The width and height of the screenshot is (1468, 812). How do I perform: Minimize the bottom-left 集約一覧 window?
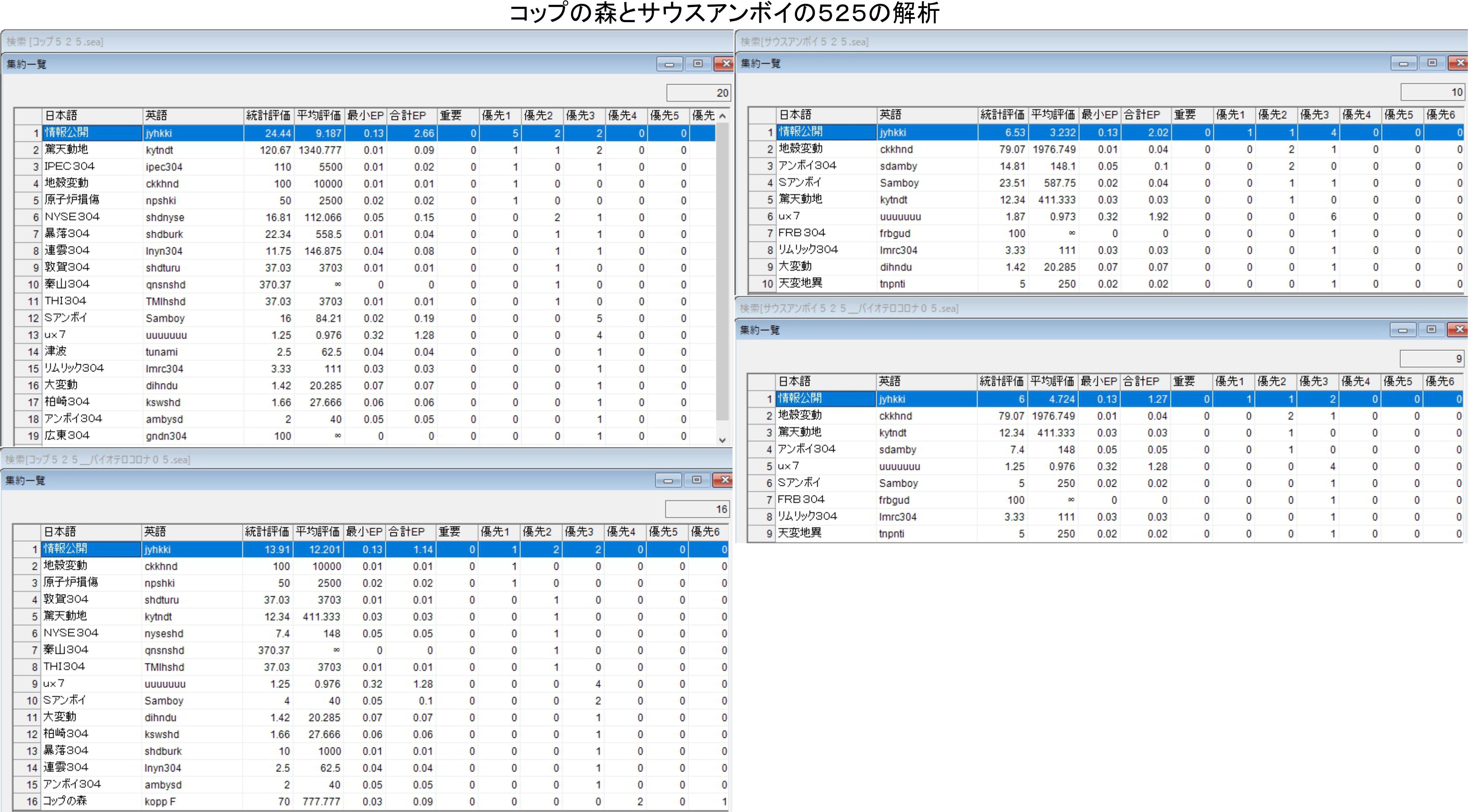pyautogui.click(x=668, y=480)
